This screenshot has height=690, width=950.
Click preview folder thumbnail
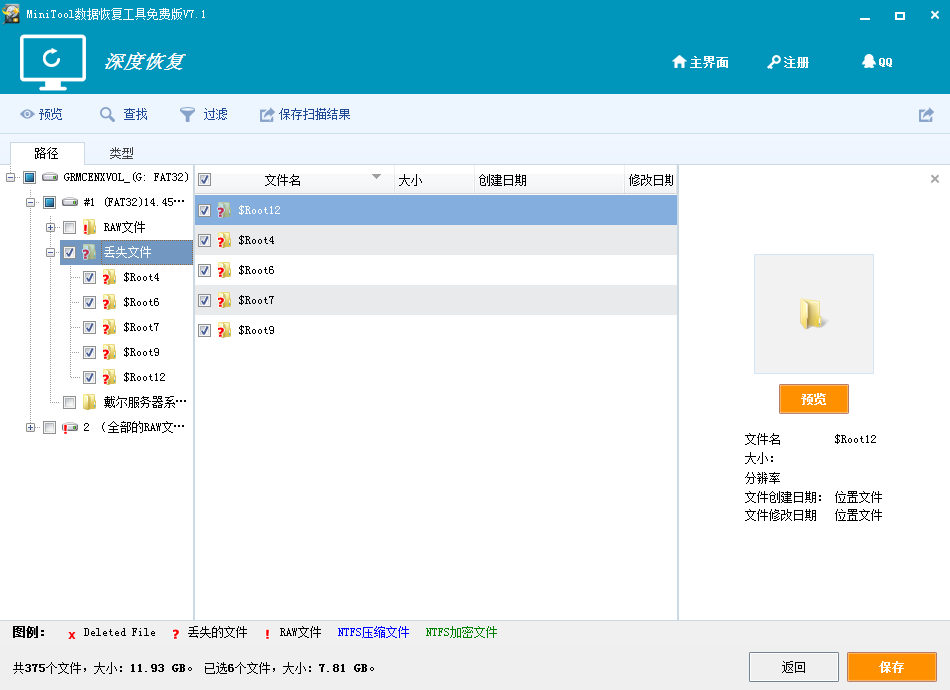click(814, 314)
